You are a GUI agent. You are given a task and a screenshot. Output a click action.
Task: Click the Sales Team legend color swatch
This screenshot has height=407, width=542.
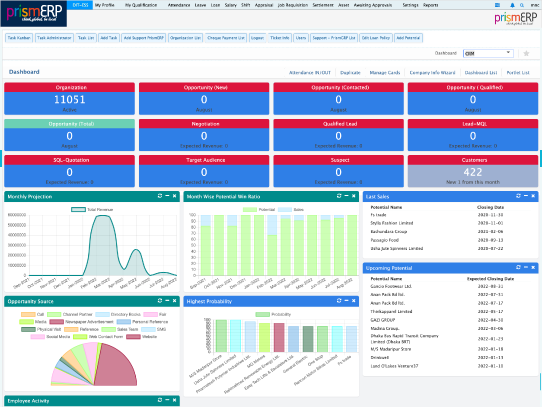click(x=108, y=329)
